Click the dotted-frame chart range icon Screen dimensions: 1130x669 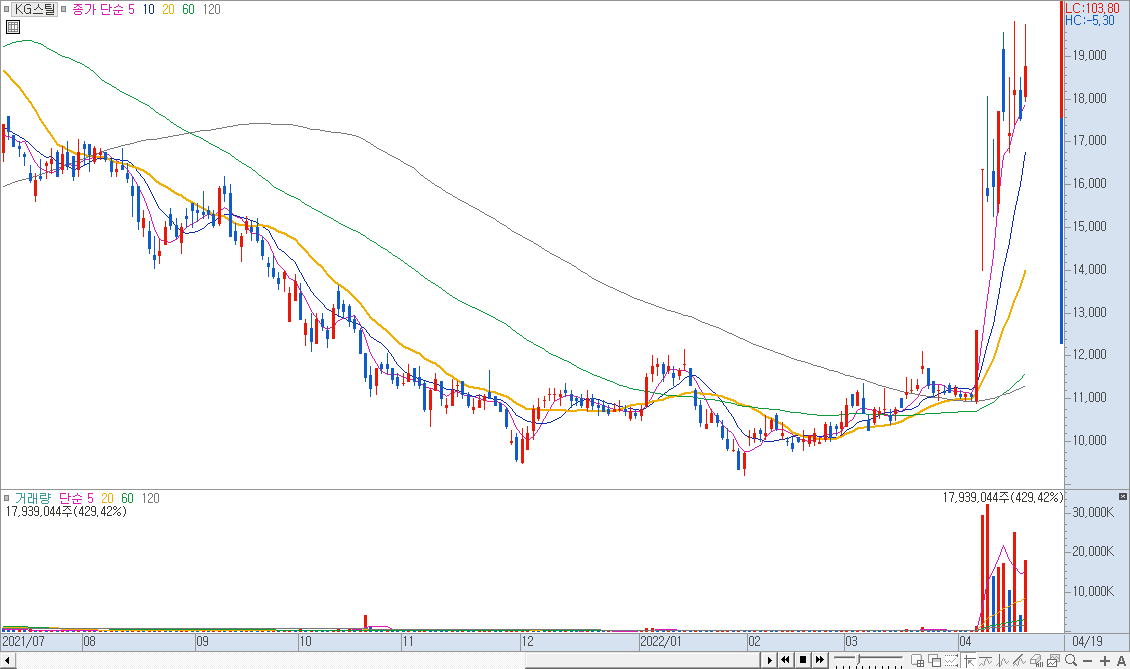coord(951,660)
